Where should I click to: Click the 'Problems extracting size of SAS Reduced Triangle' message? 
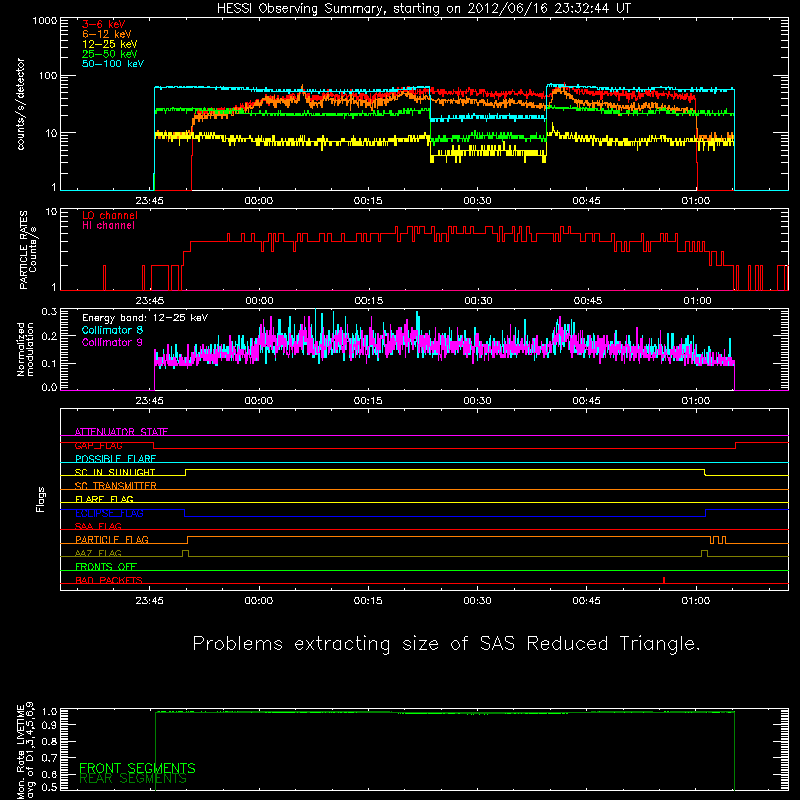coord(446,644)
